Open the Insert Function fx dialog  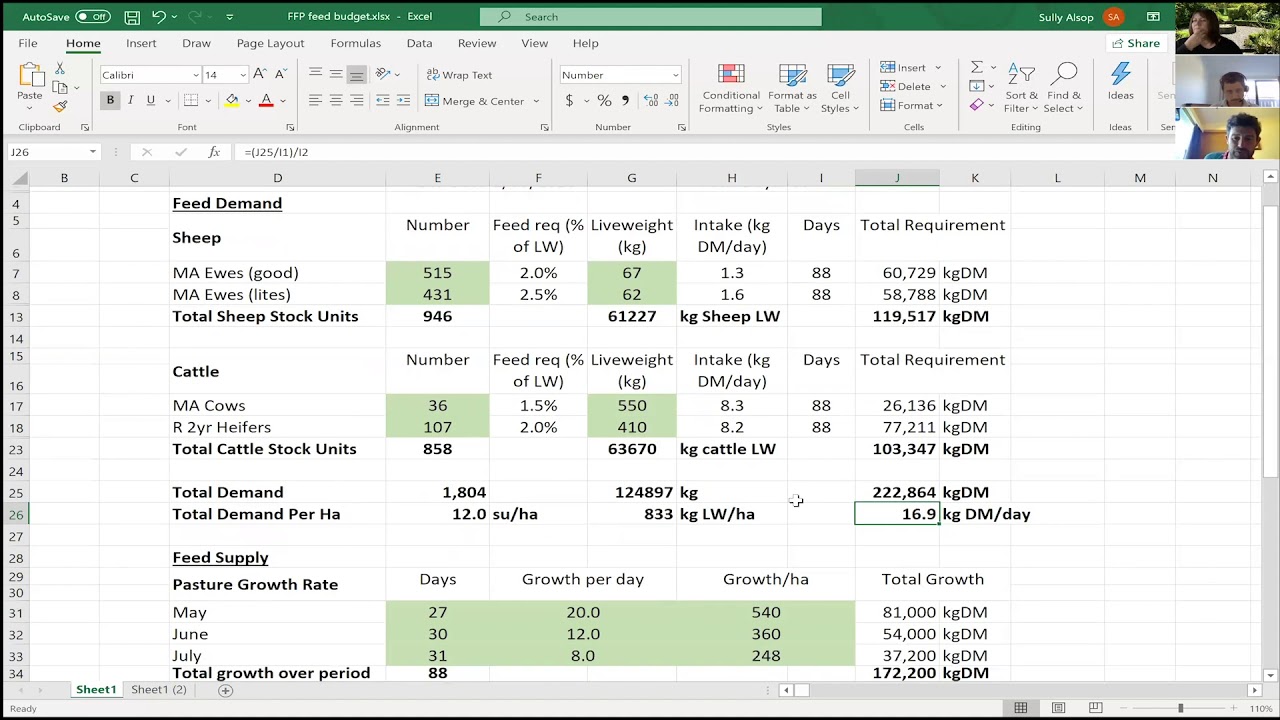point(214,152)
